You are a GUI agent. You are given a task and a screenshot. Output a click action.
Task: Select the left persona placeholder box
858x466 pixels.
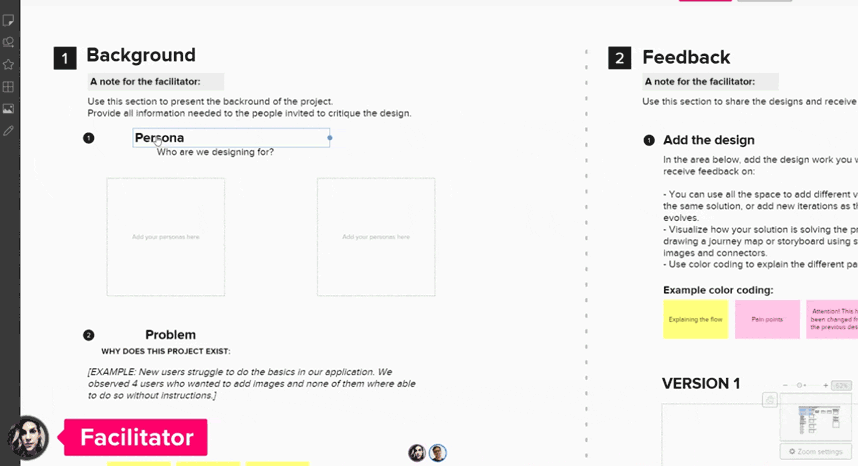point(166,237)
